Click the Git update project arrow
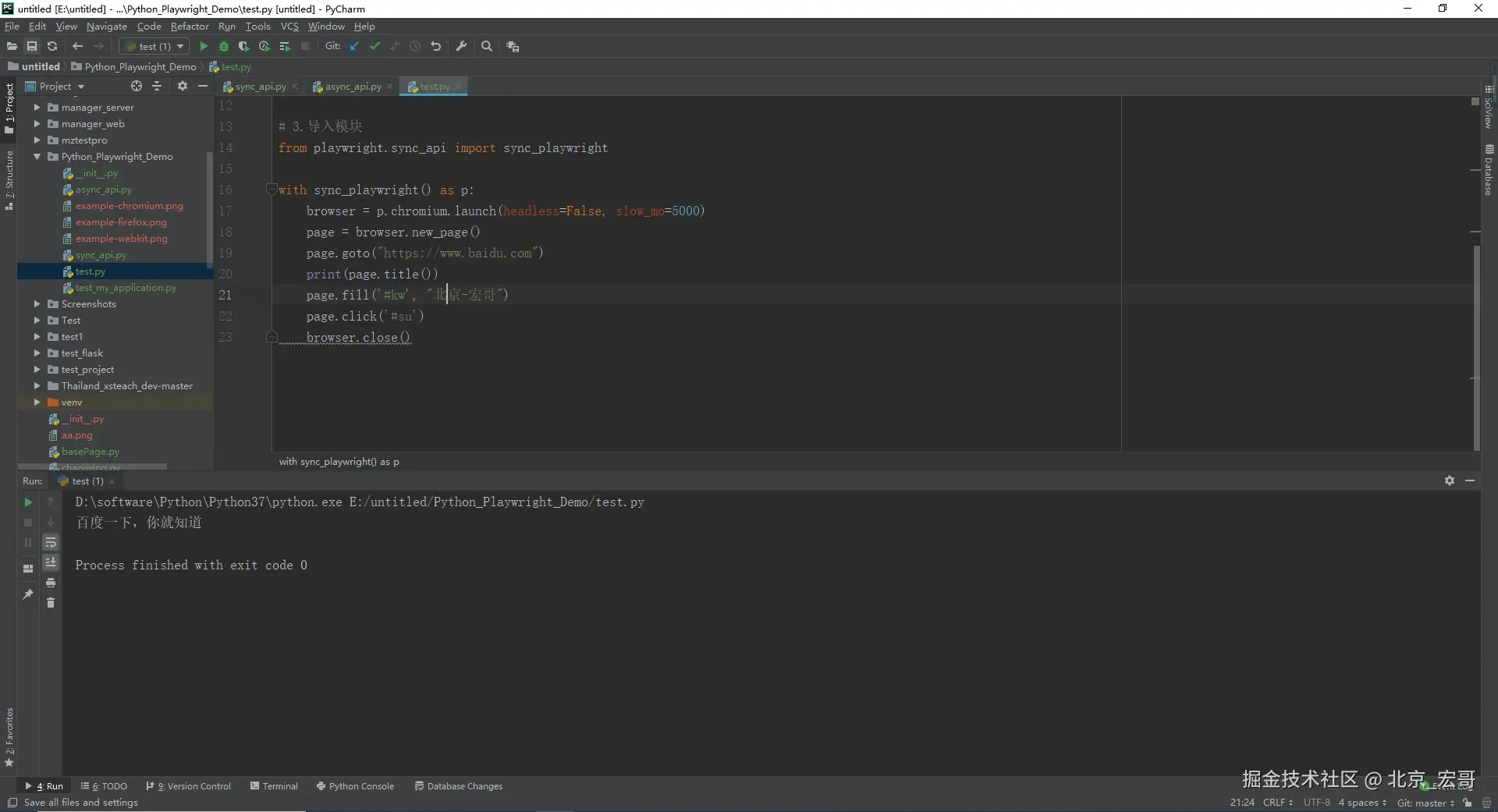Image resolution: width=1498 pixels, height=812 pixels. click(x=354, y=47)
